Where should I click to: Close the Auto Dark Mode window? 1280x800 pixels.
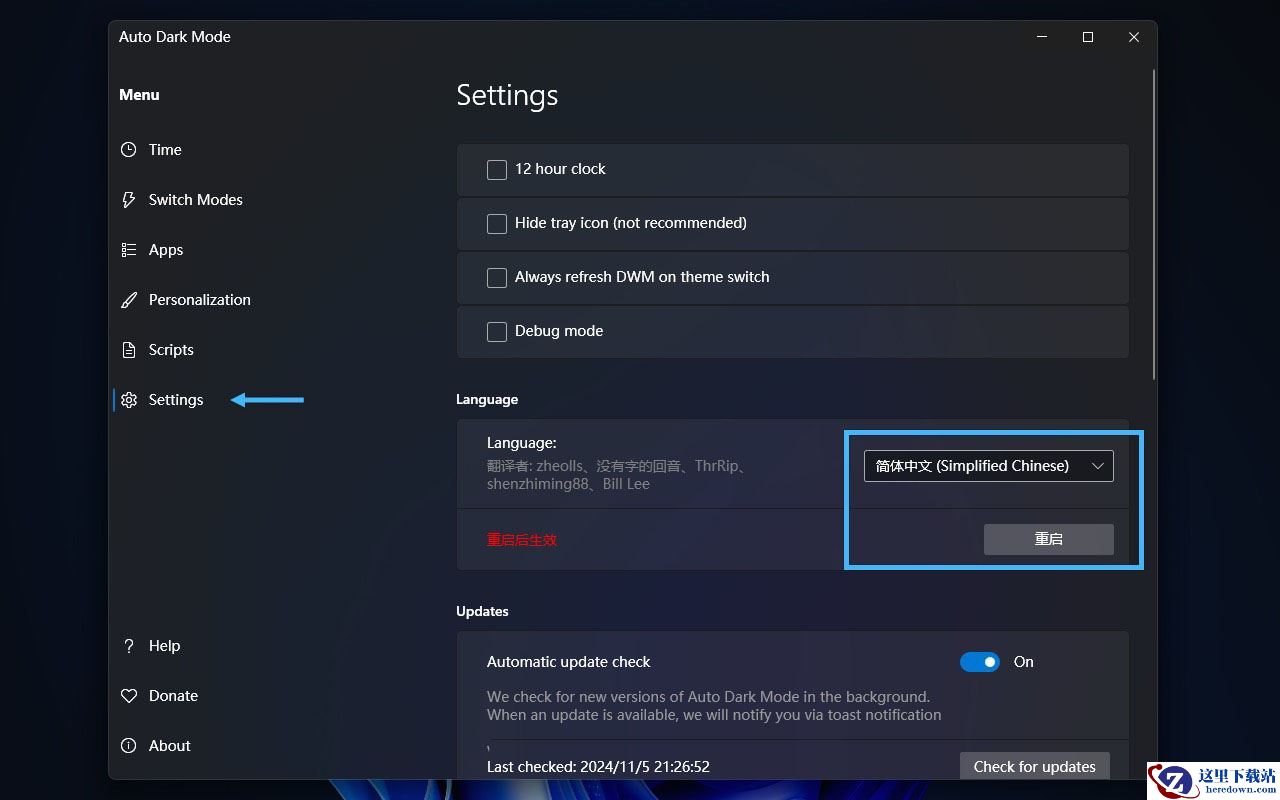click(x=1134, y=37)
